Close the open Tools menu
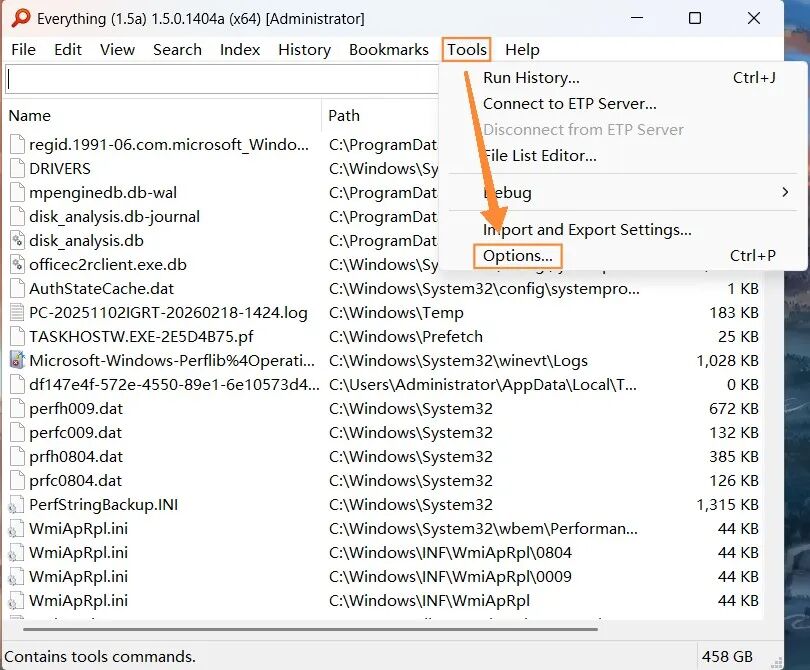The image size is (810, 670). (x=466, y=50)
